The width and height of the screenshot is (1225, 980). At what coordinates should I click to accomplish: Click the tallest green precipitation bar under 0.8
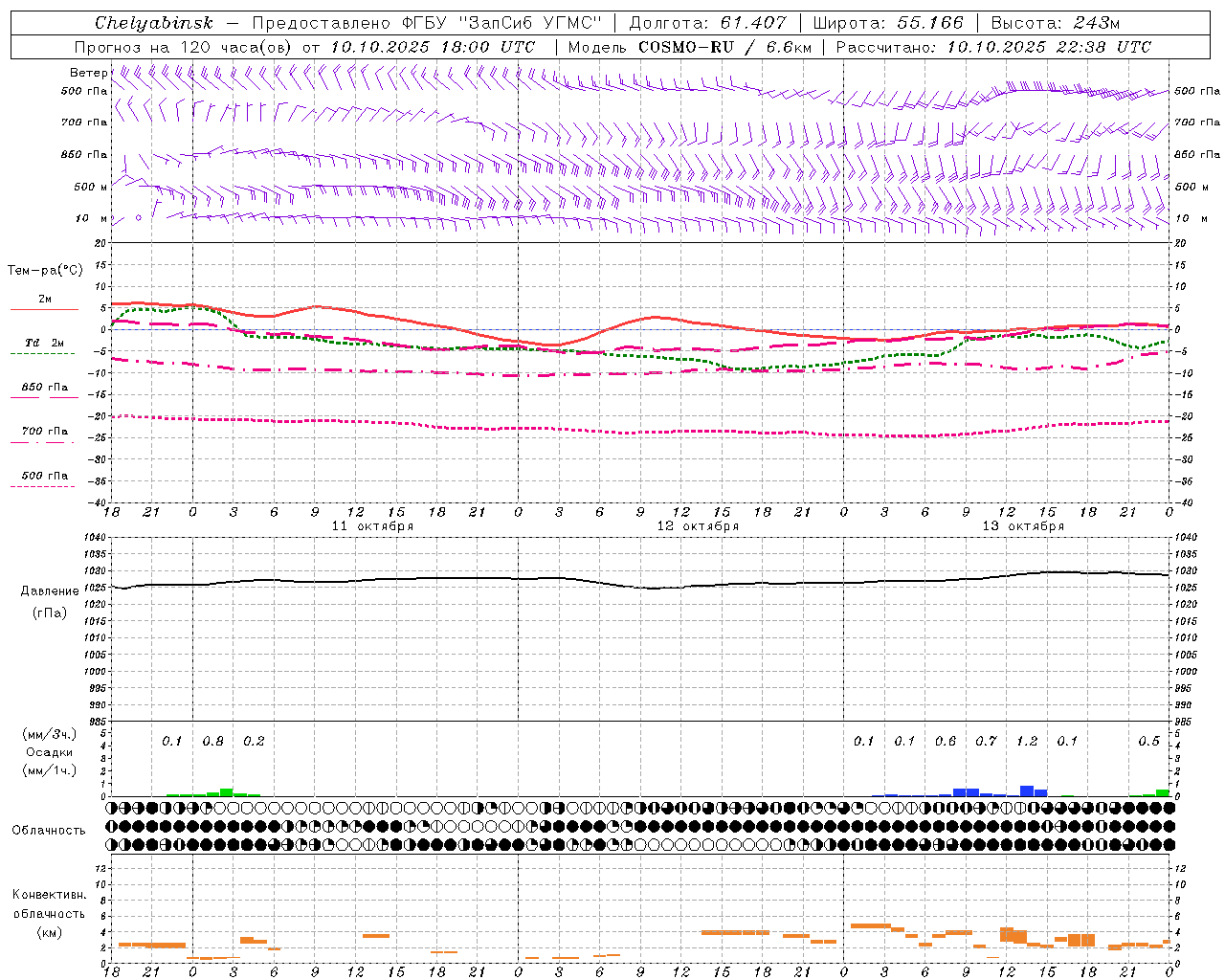point(227,792)
